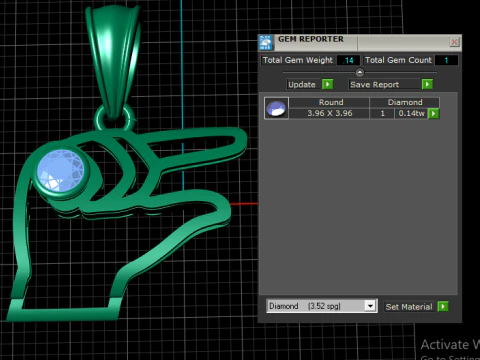480x360 pixels.
Task: Open the Diamond (3.52 spg) material dropdown
Action: pyautogui.click(x=322, y=306)
